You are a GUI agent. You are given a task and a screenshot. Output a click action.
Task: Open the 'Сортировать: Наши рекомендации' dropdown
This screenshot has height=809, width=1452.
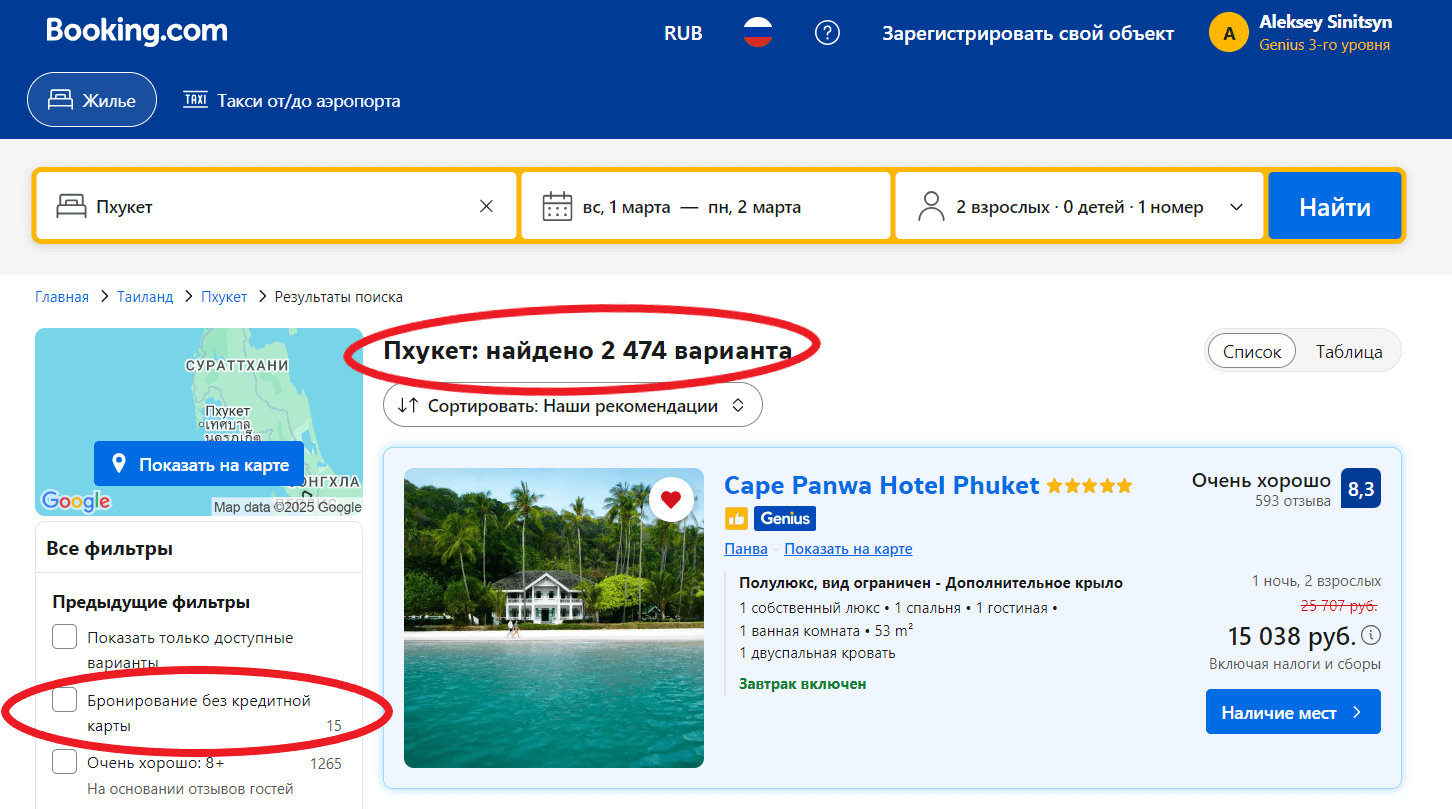(572, 406)
